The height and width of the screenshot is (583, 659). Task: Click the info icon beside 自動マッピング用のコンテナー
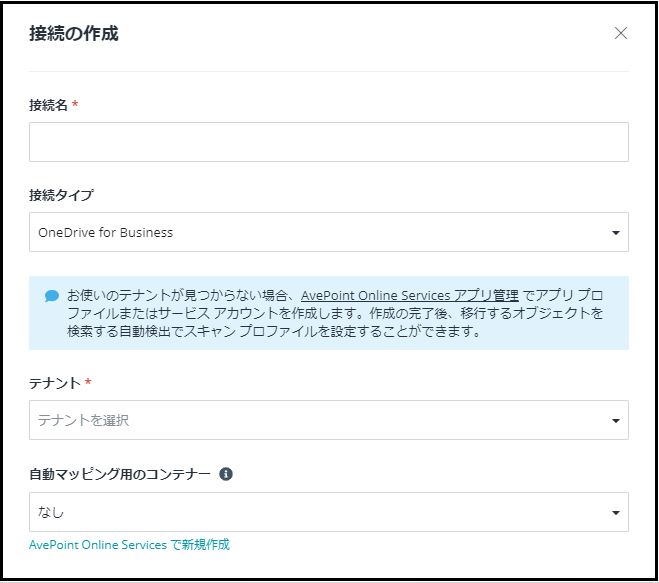pos(226,474)
